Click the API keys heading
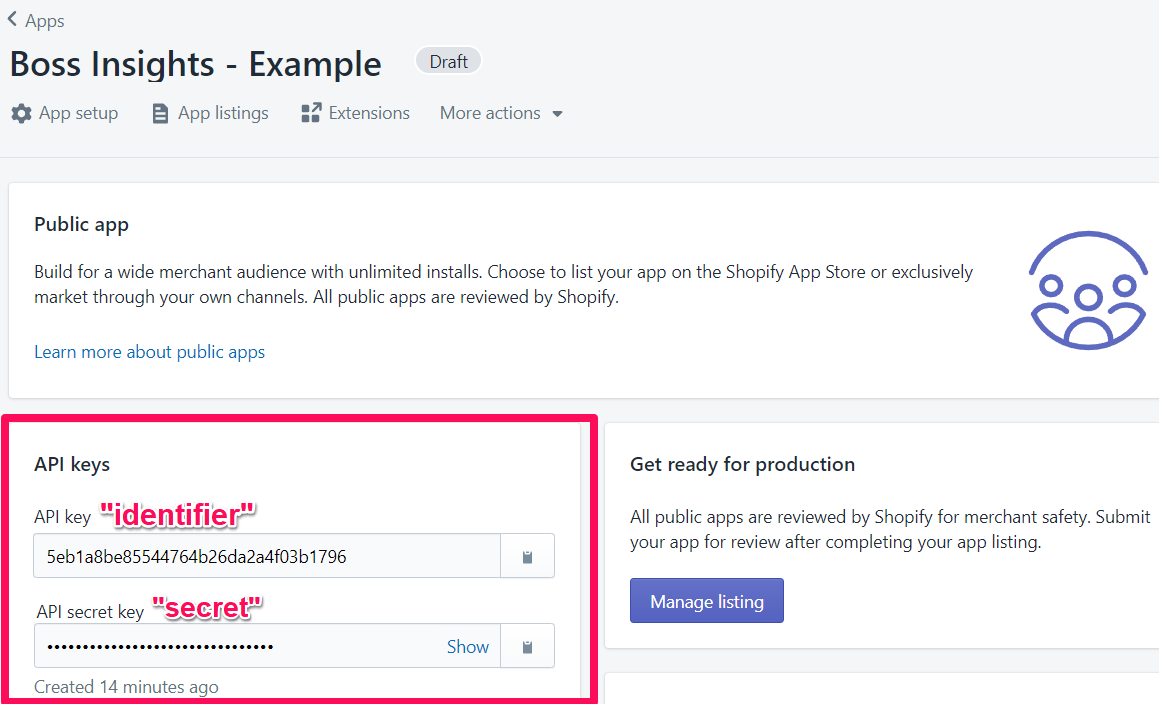Viewport: 1159px width, 704px height. click(x=72, y=464)
